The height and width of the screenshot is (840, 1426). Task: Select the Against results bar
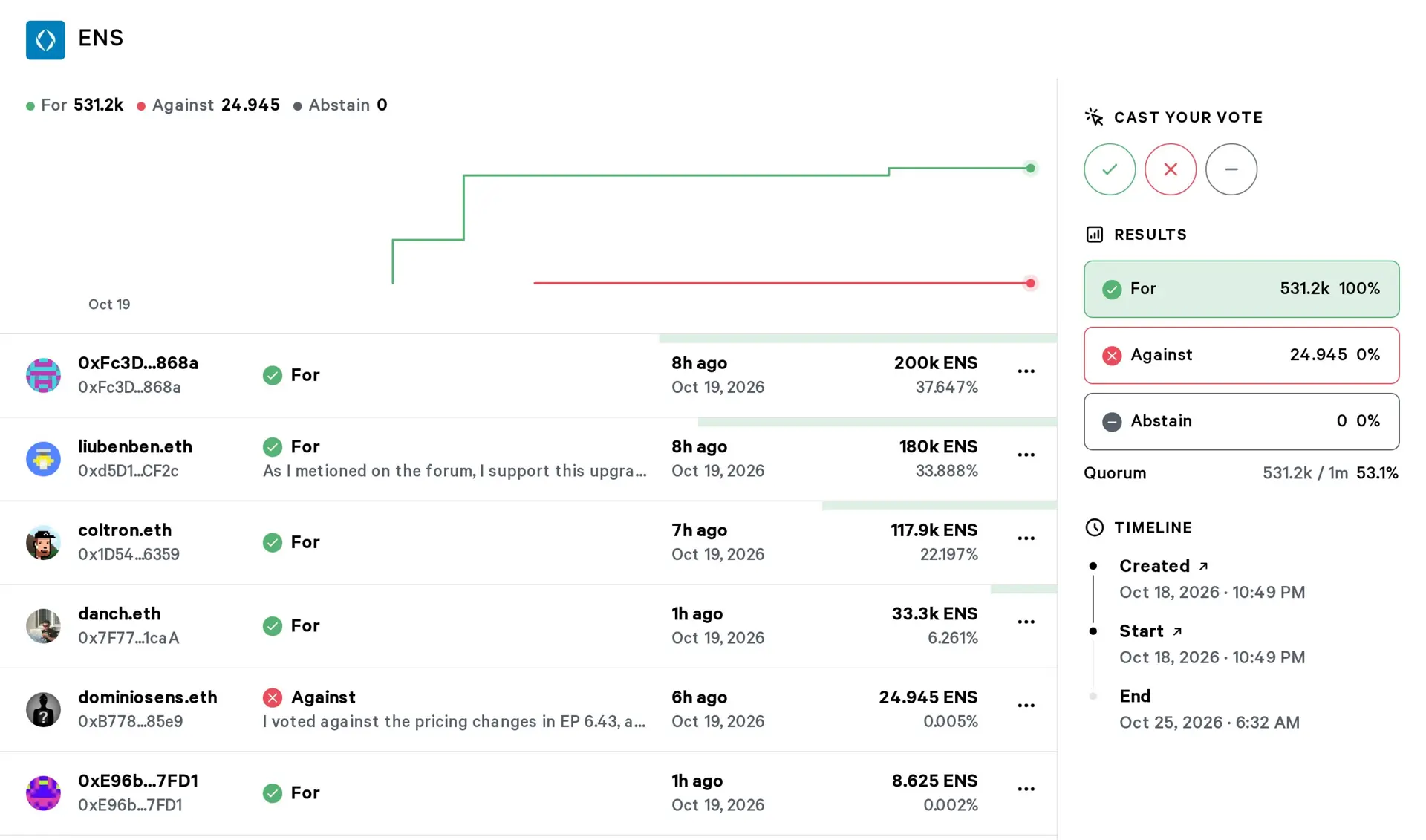pos(1241,355)
